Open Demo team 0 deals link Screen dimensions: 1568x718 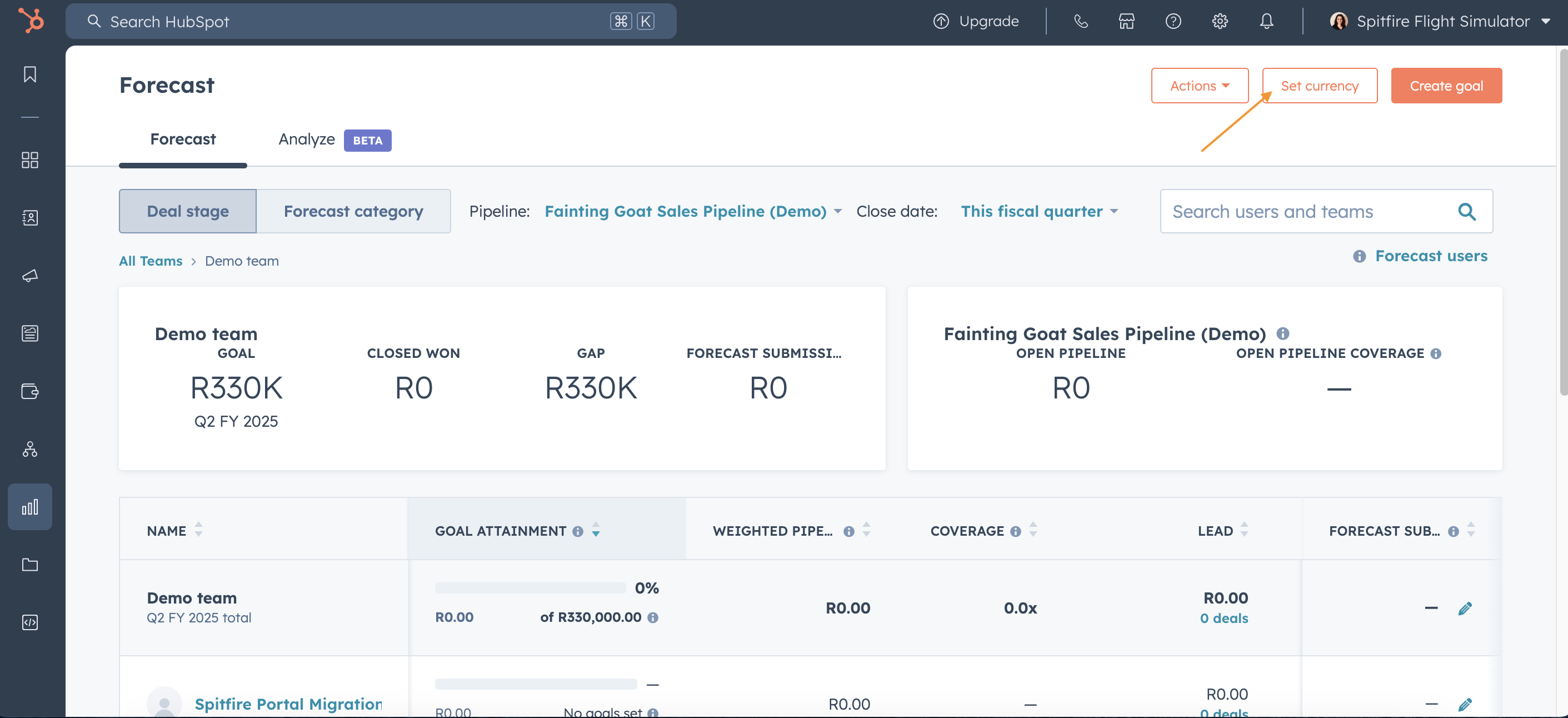tap(1224, 619)
